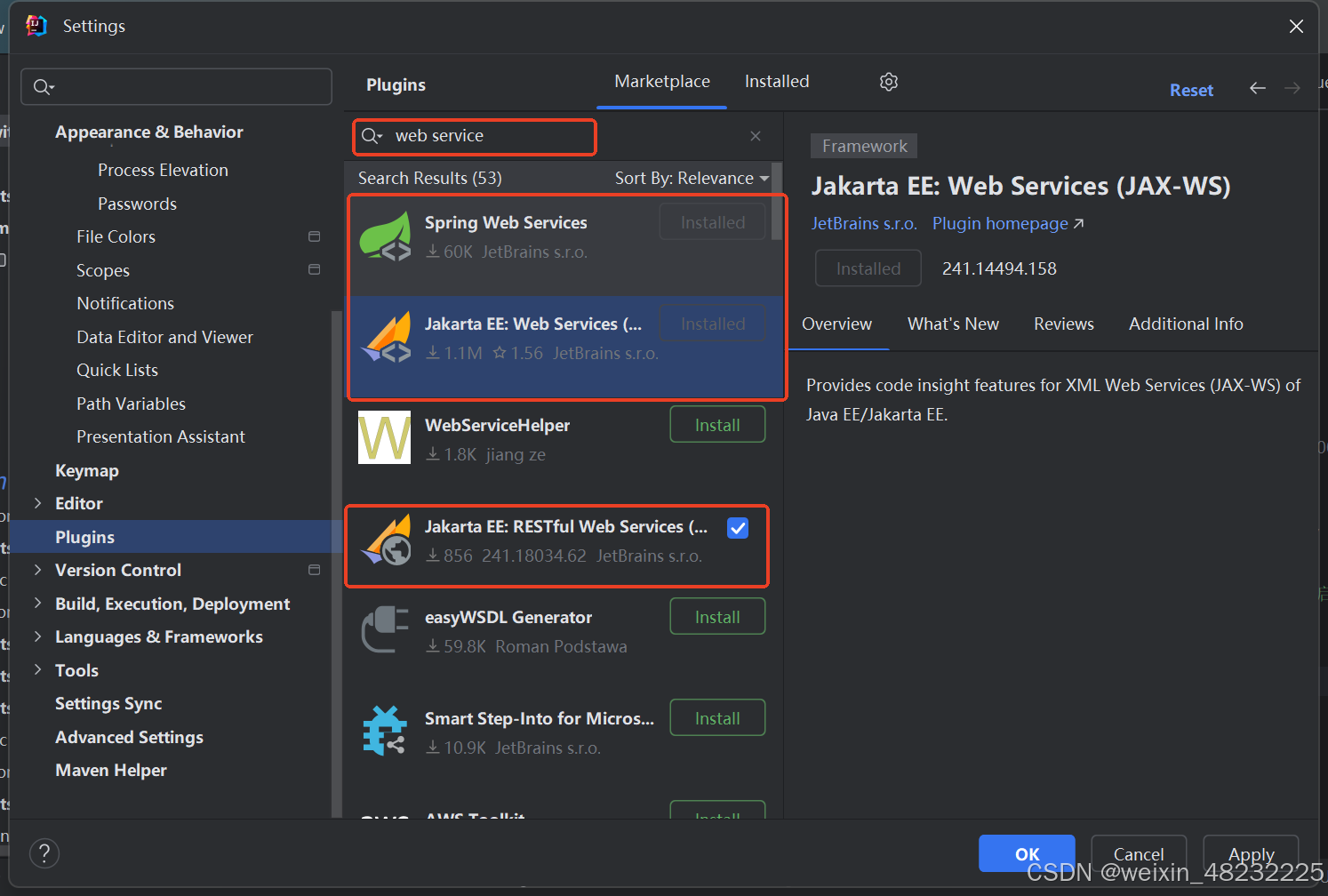Expand Build, Execution, Deployment node
Viewport: 1328px width, 896px height.
click(37, 604)
